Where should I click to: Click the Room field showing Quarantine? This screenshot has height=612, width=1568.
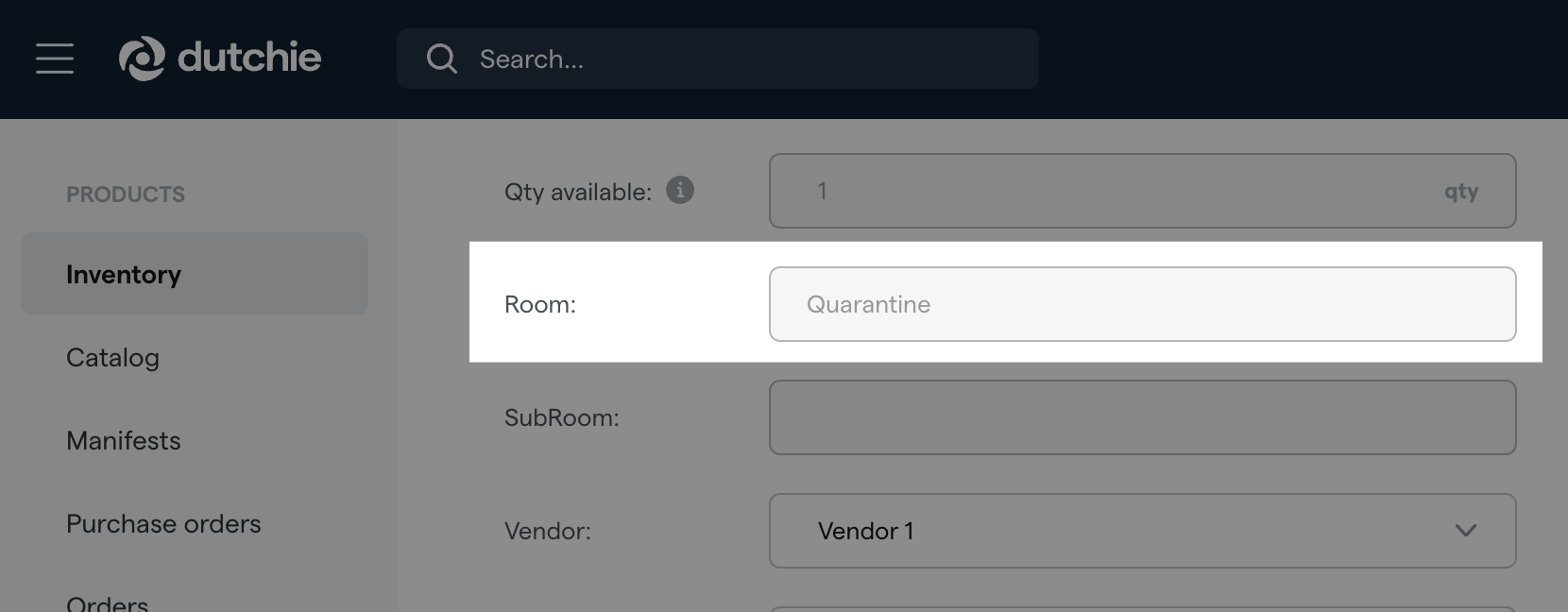pos(1142,304)
